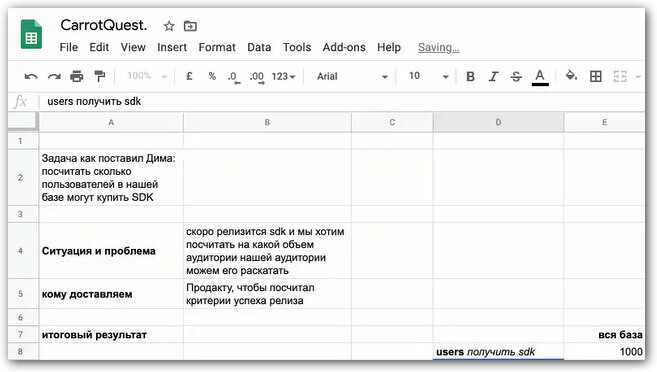Open the View menu

[133, 47]
